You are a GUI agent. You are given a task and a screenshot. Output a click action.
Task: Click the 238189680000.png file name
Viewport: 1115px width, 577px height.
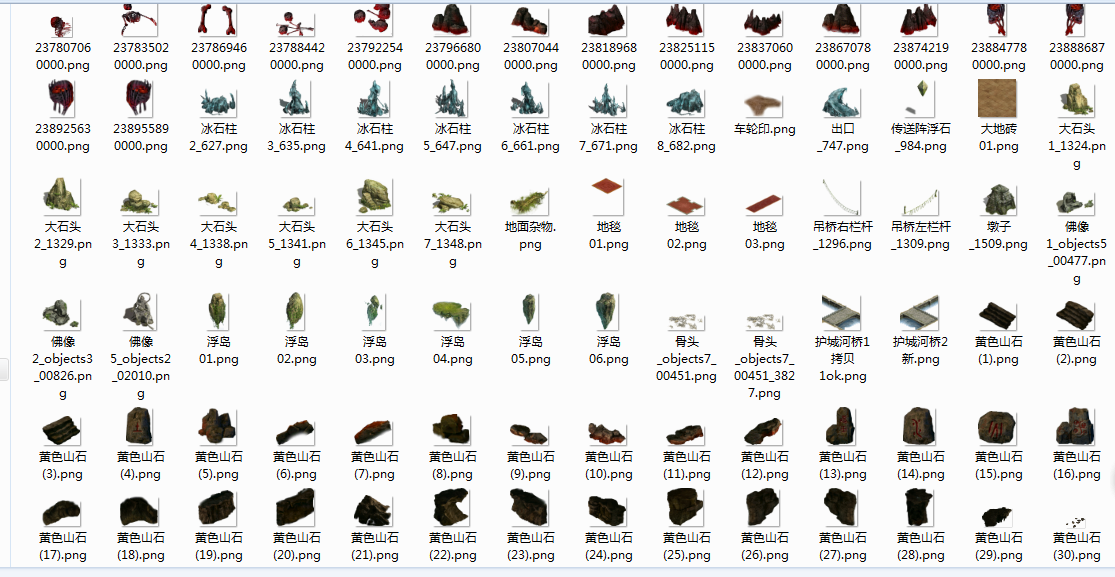[609, 56]
